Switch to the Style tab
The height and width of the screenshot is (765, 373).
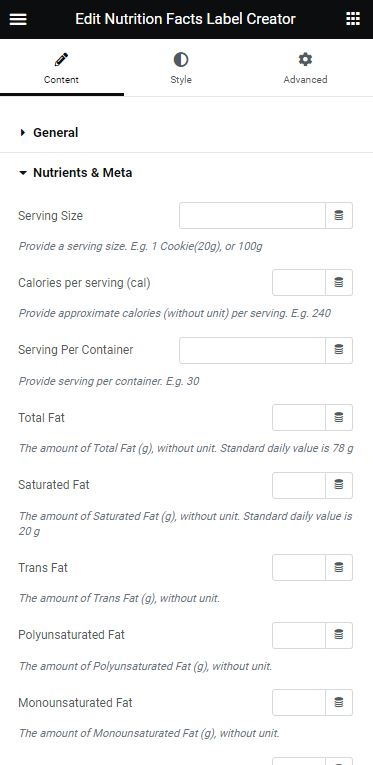coord(181,68)
